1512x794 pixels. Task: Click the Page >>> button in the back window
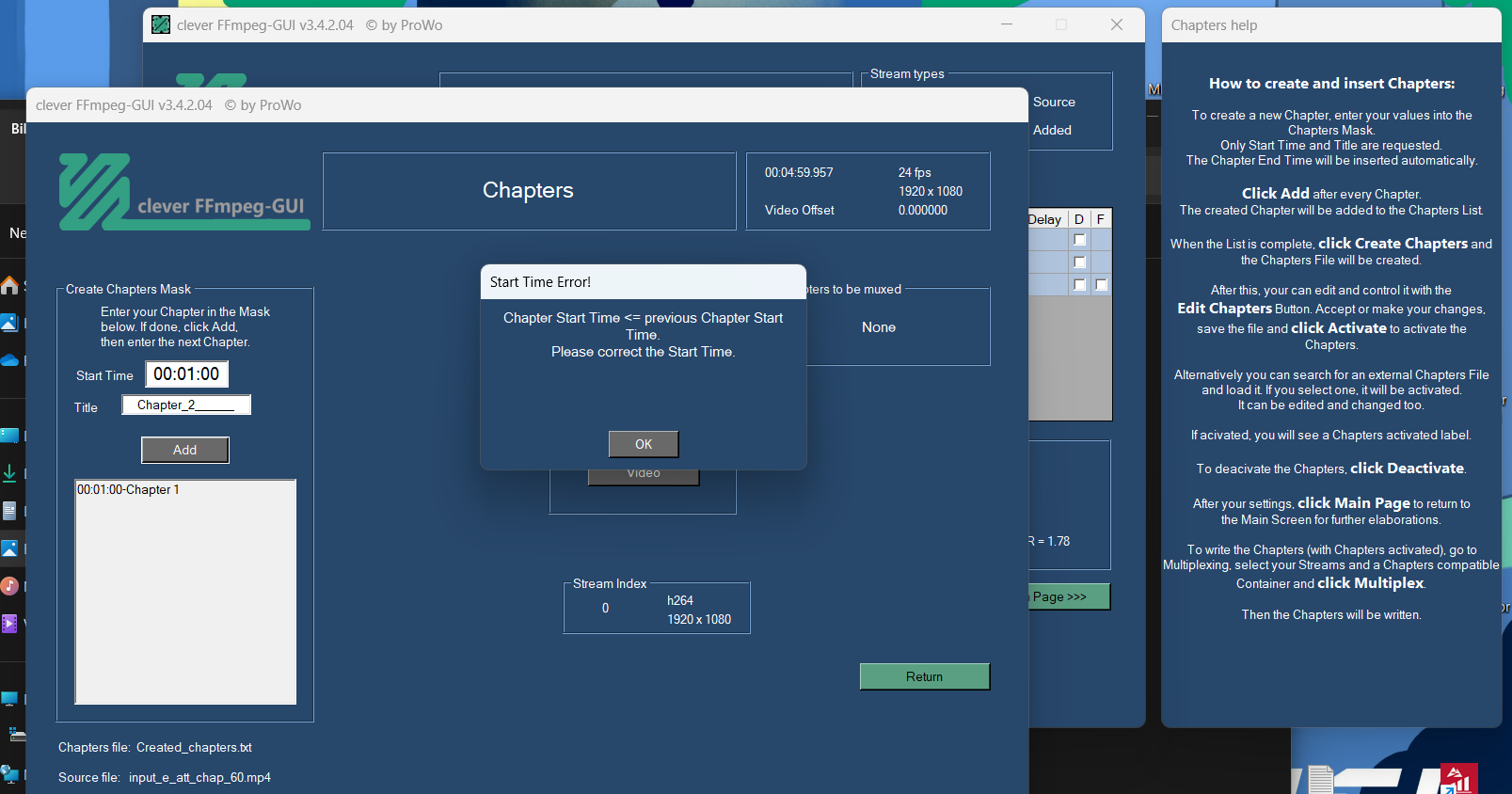click(1069, 596)
